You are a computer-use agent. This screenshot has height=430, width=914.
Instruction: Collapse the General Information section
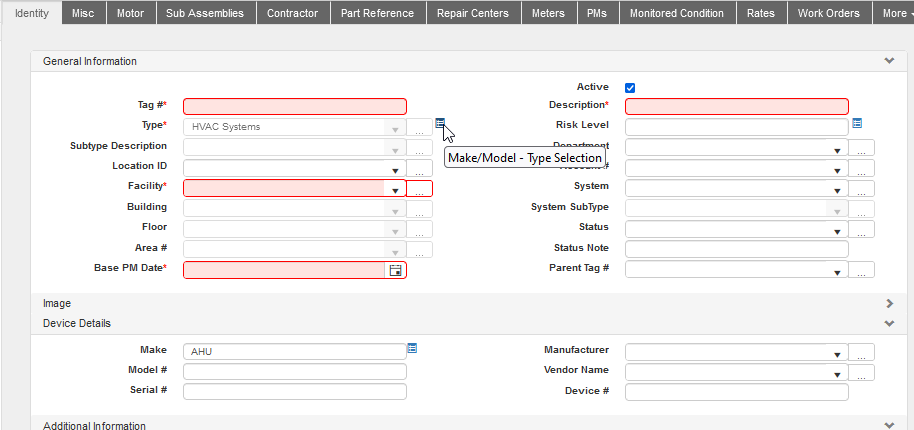[889, 61]
